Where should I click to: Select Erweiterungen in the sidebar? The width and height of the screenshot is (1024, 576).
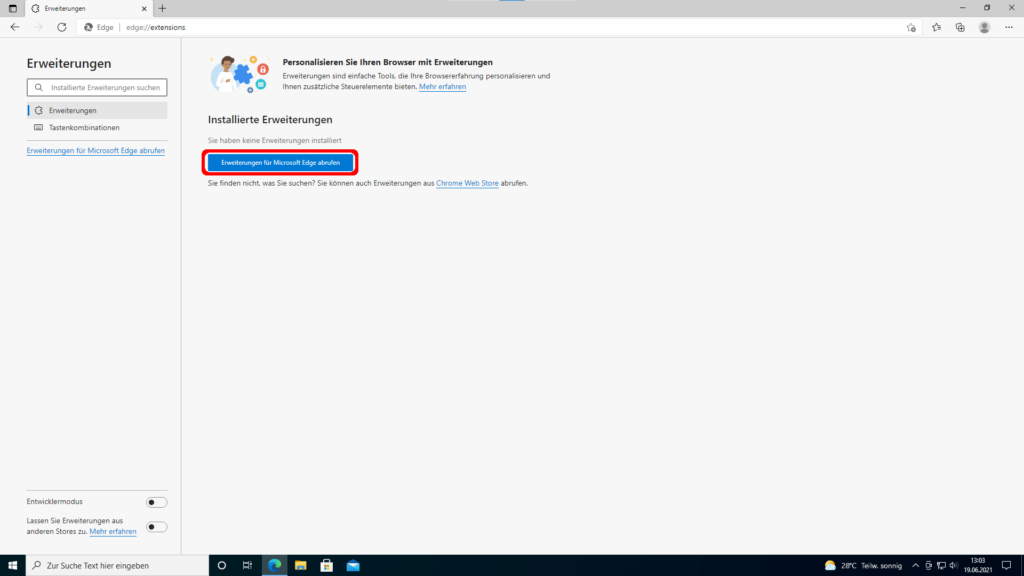pos(97,110)
